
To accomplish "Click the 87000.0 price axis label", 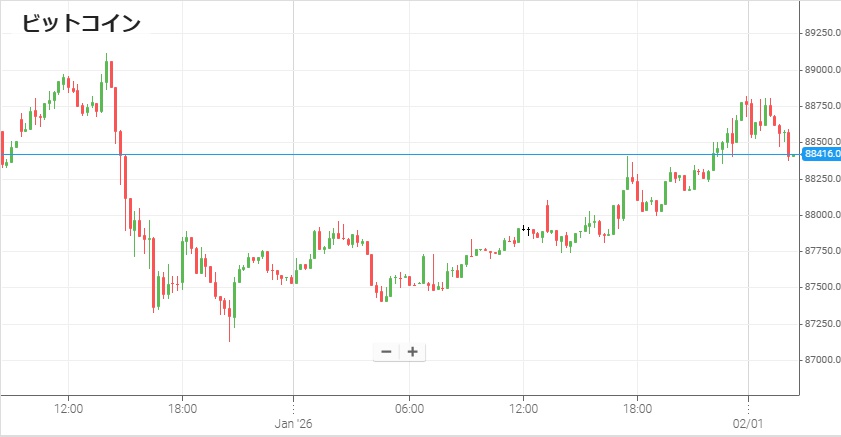I will coord(821,360).
